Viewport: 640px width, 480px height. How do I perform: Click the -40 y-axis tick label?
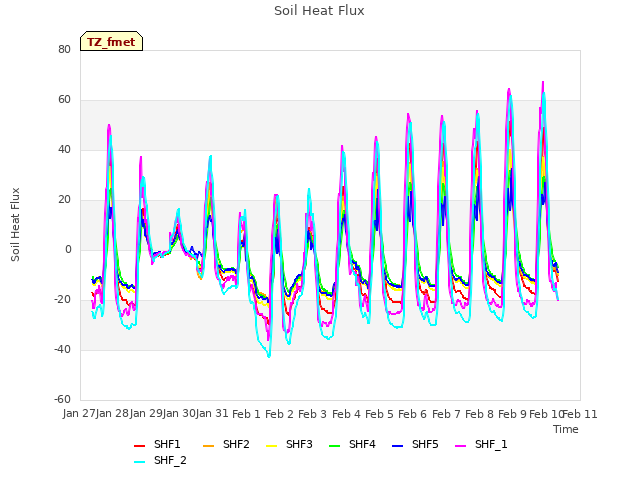point(62,349)
